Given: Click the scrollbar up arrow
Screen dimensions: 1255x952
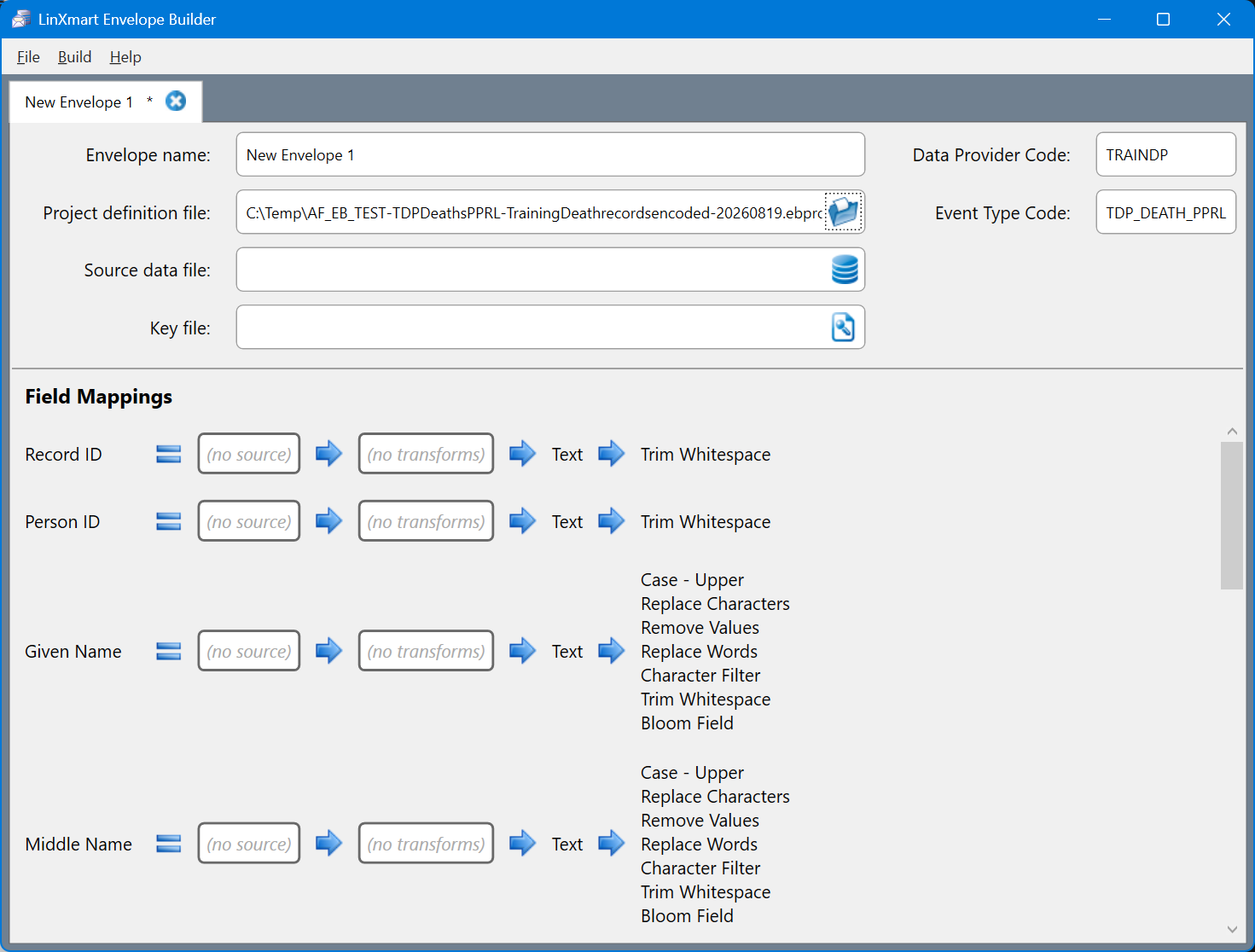Looking at the screenshot, I should [1232, 432].
